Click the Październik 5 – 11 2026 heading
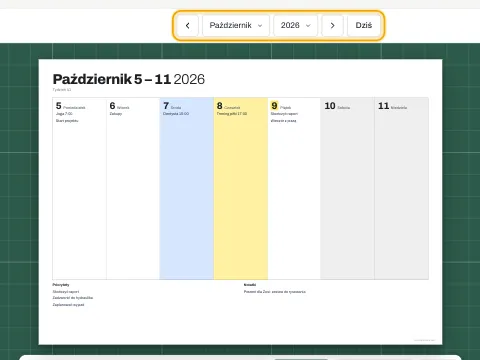 click(x=129, y=79)
